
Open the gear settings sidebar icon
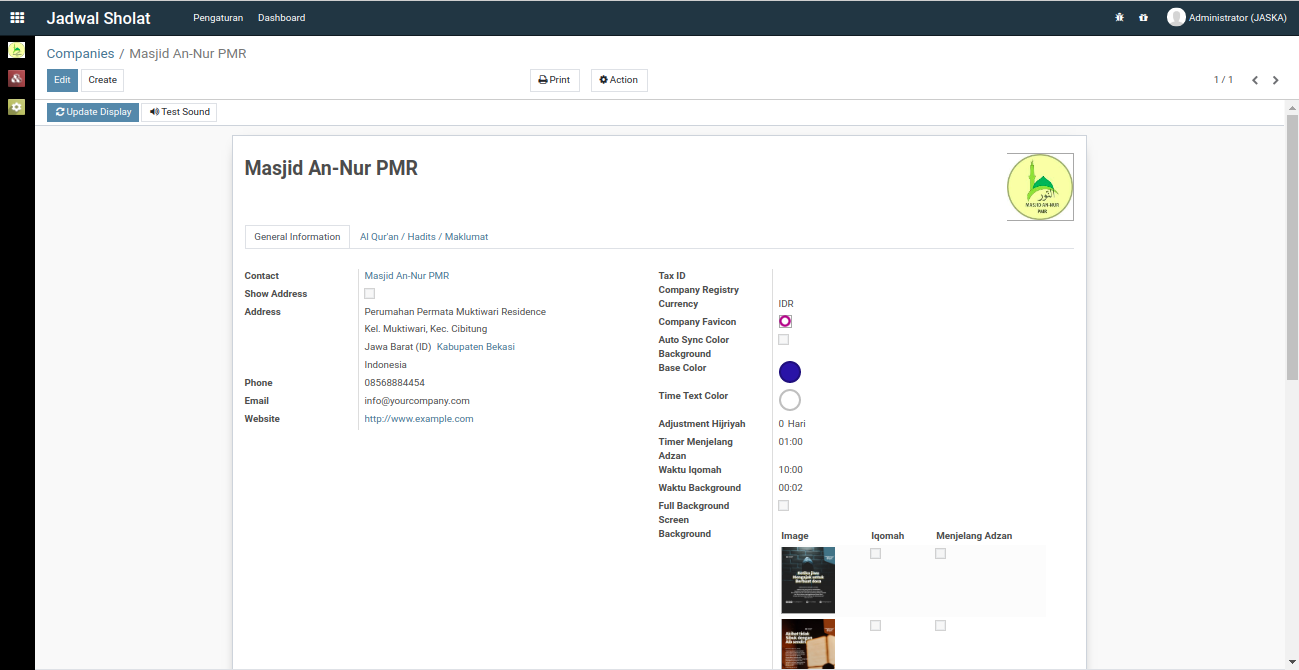point(16,107)
